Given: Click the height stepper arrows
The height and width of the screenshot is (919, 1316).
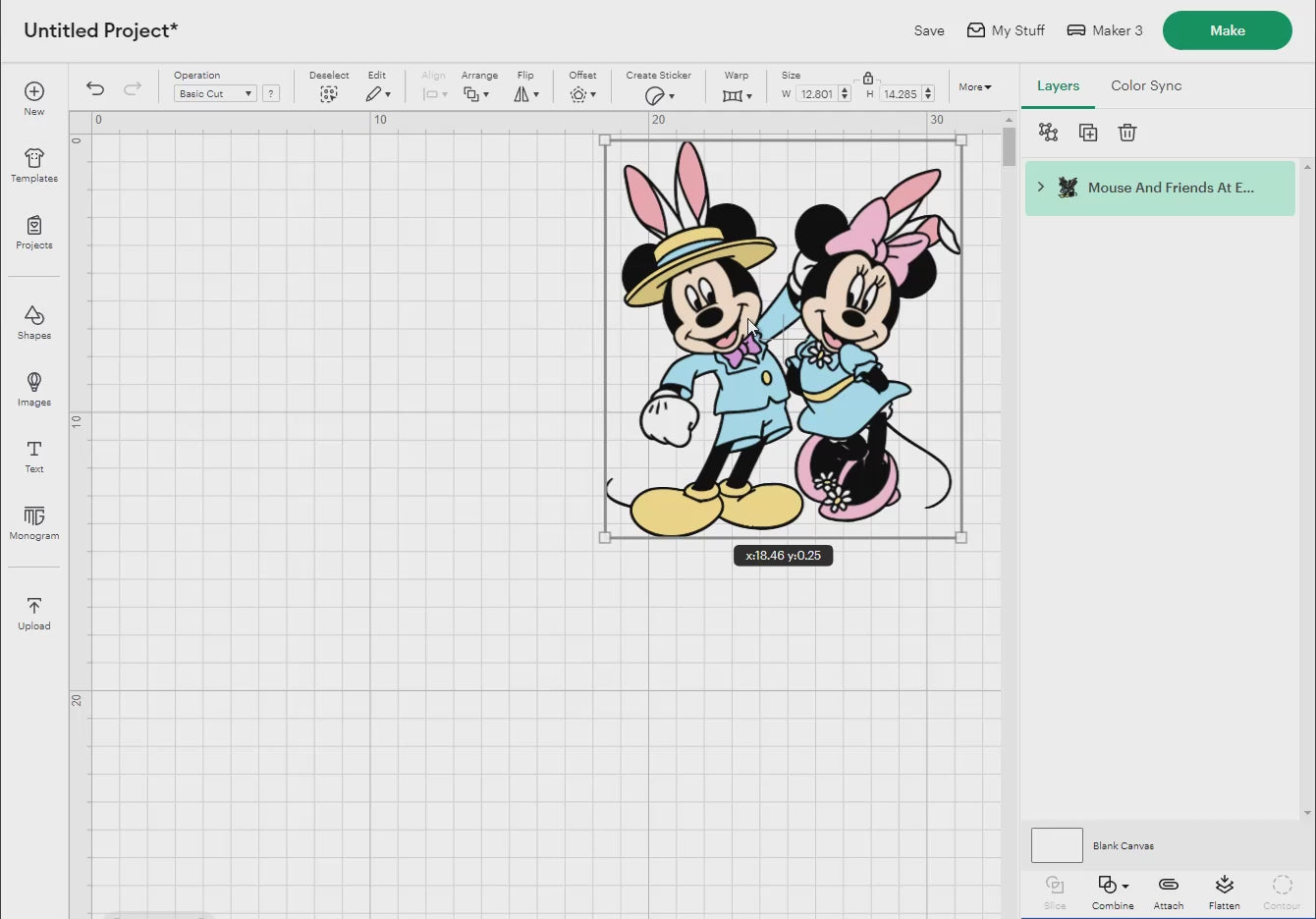Looking at the screenshot, I should (x=928, y=94).
